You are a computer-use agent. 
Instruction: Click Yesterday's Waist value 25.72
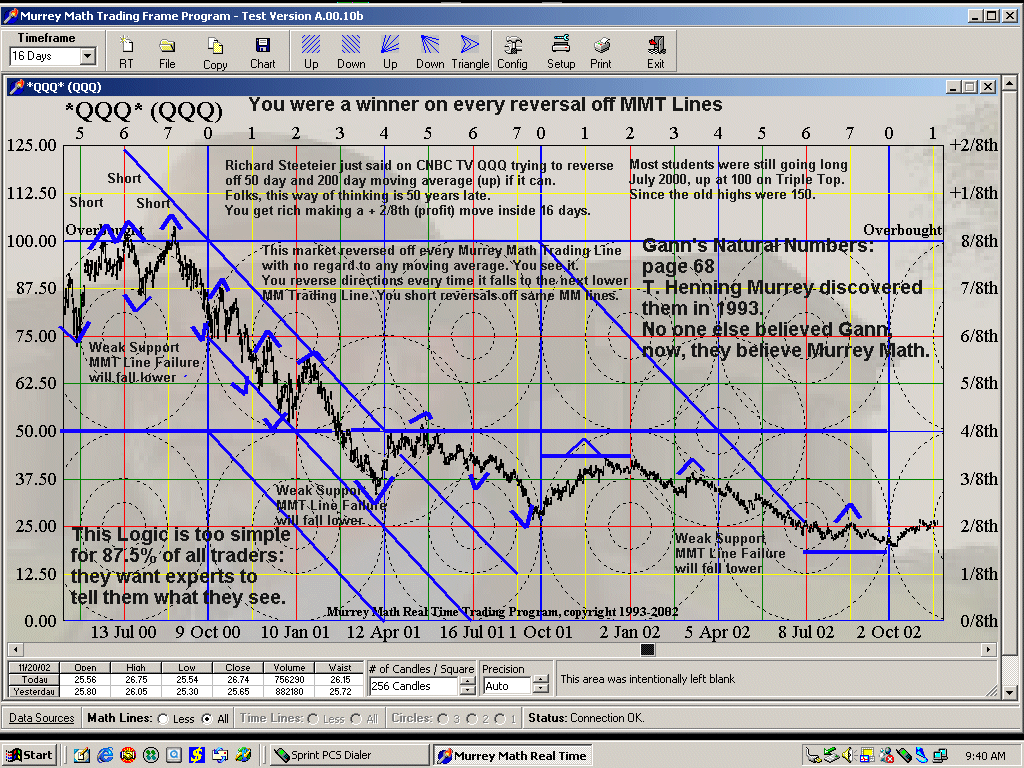(x=340, y=691)
